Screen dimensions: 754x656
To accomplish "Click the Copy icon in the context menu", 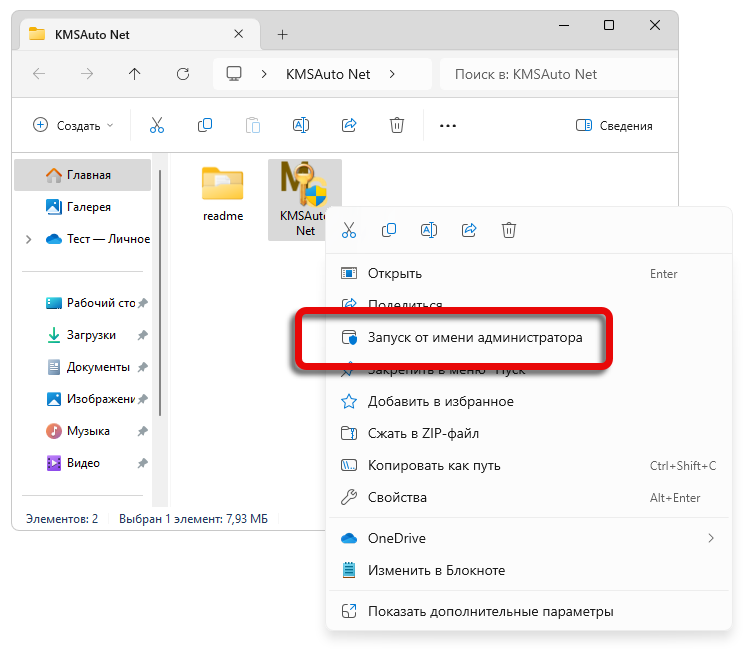I will tap(389, 230).
